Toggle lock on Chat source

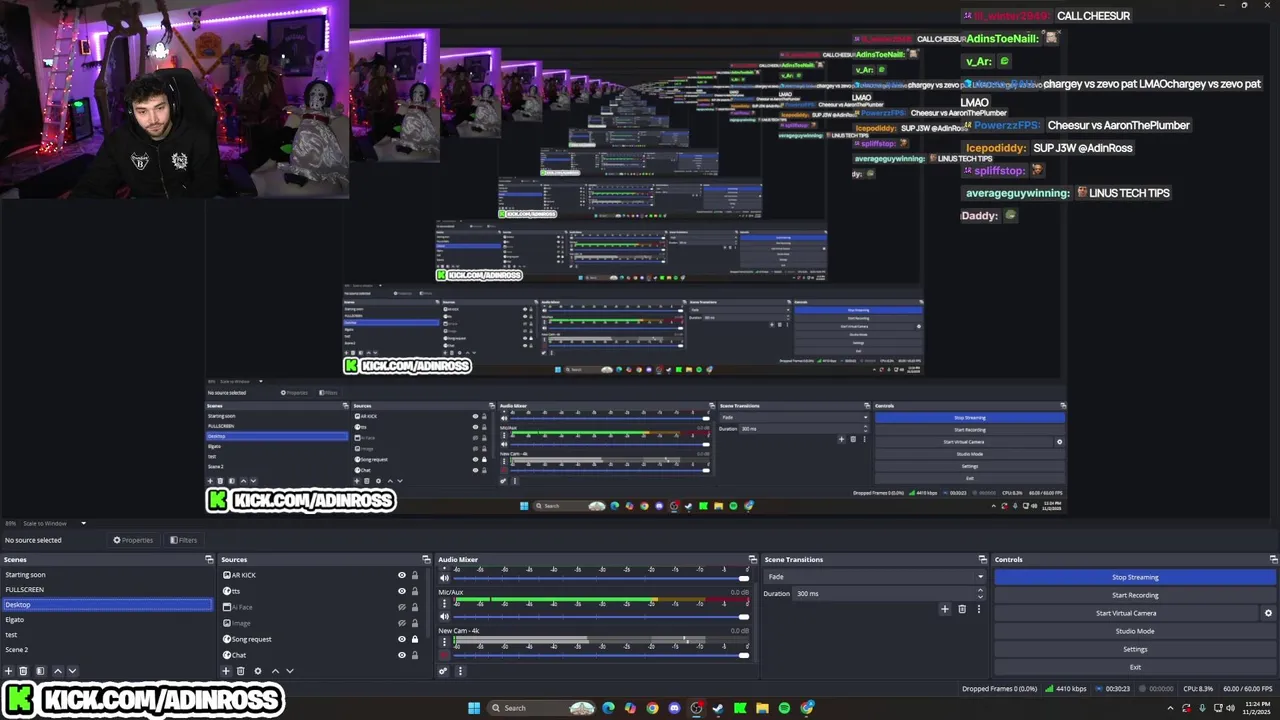(x=415, y=655)
